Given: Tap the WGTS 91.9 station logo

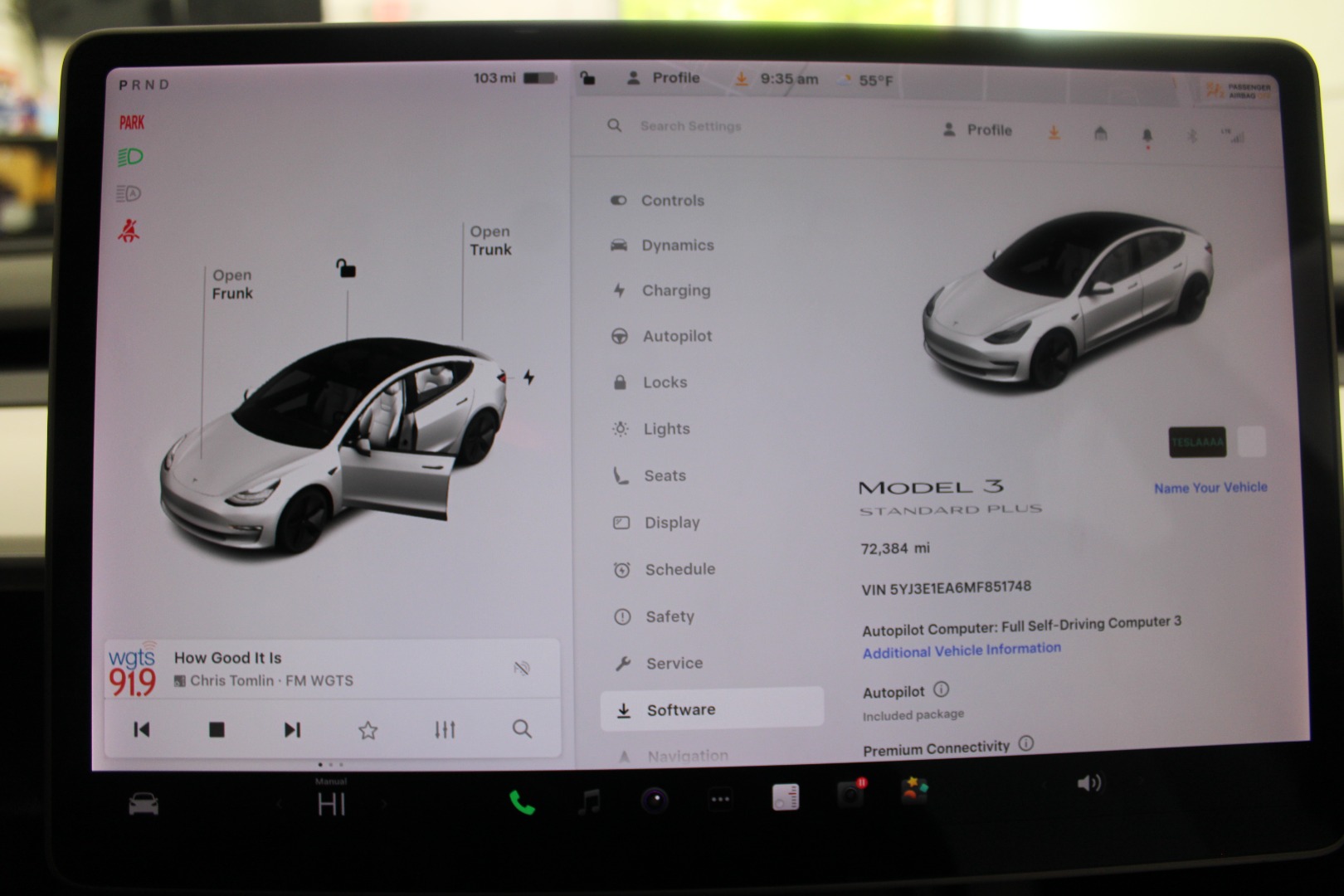Looking at the screenshot, I should (x=133, y=669).
